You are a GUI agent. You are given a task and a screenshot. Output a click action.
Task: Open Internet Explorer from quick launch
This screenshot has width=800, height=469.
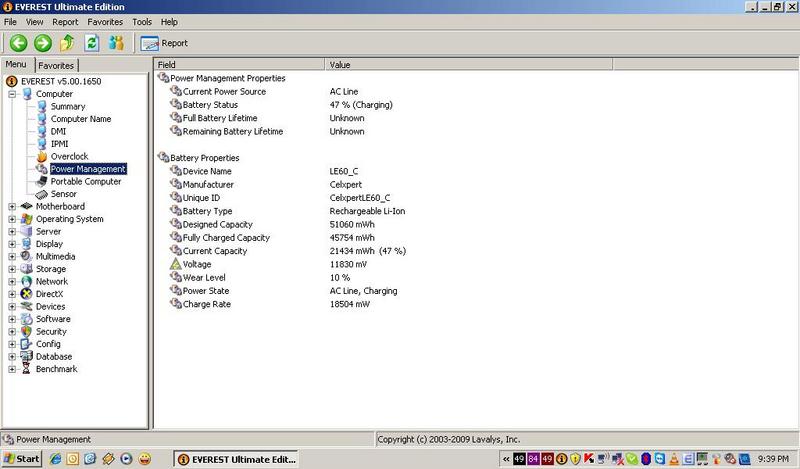tap(55, 458)
